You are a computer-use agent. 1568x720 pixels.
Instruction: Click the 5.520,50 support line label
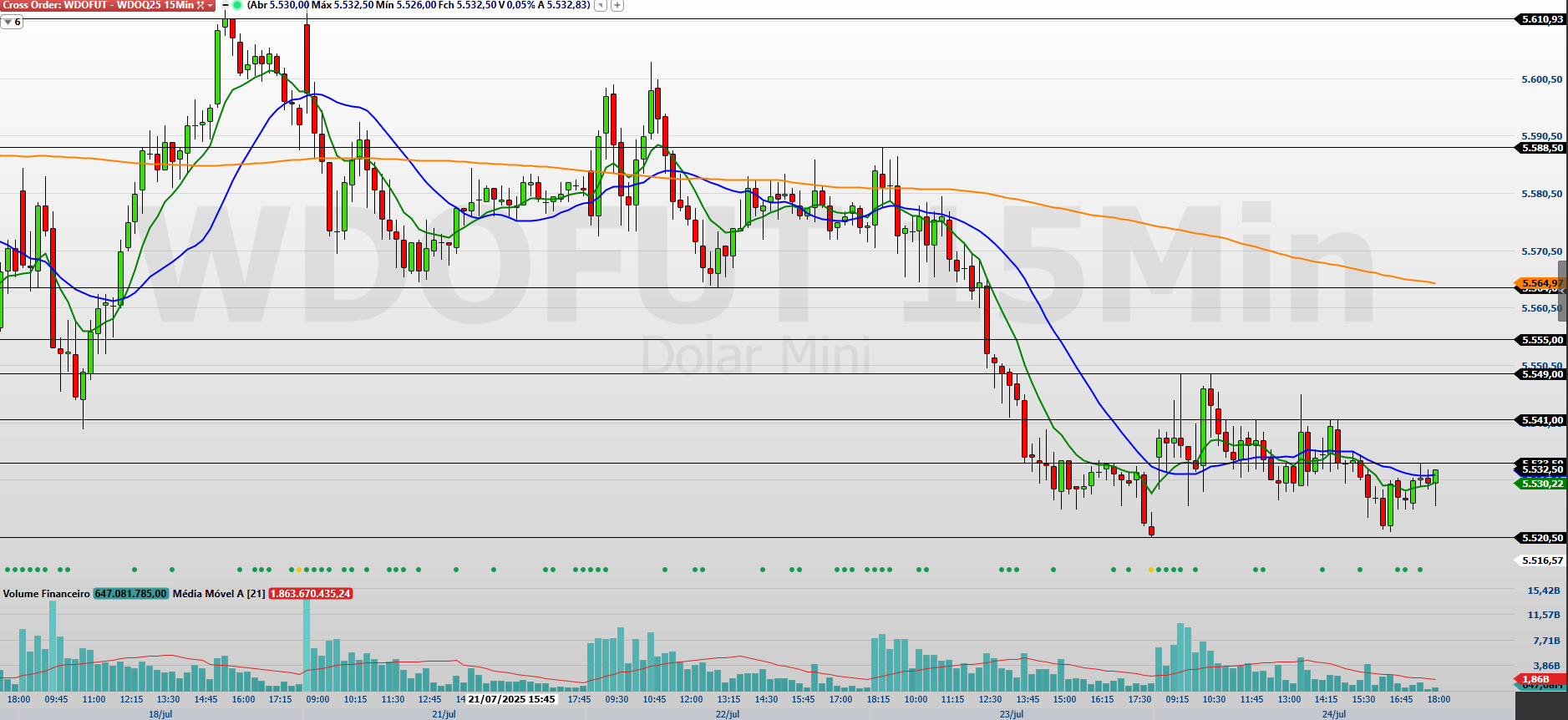1541,538
